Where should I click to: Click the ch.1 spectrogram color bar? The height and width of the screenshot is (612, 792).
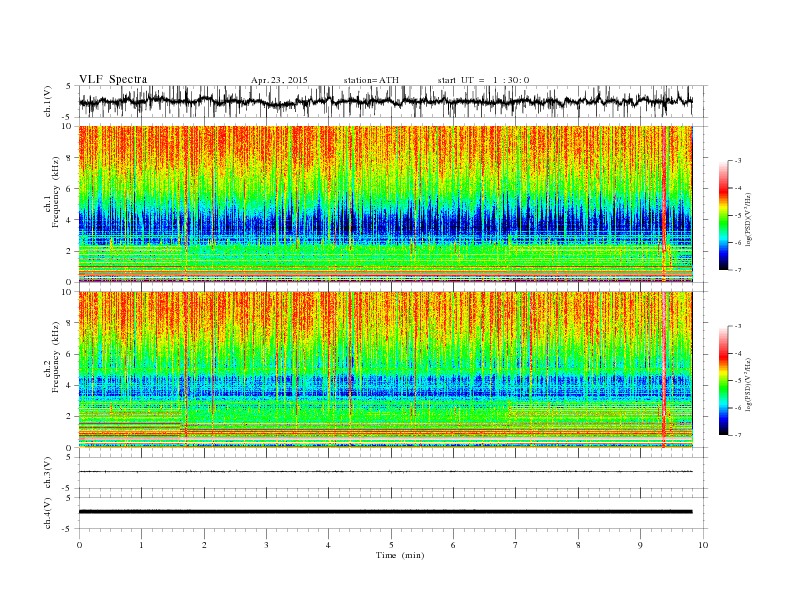coord(724,215)
